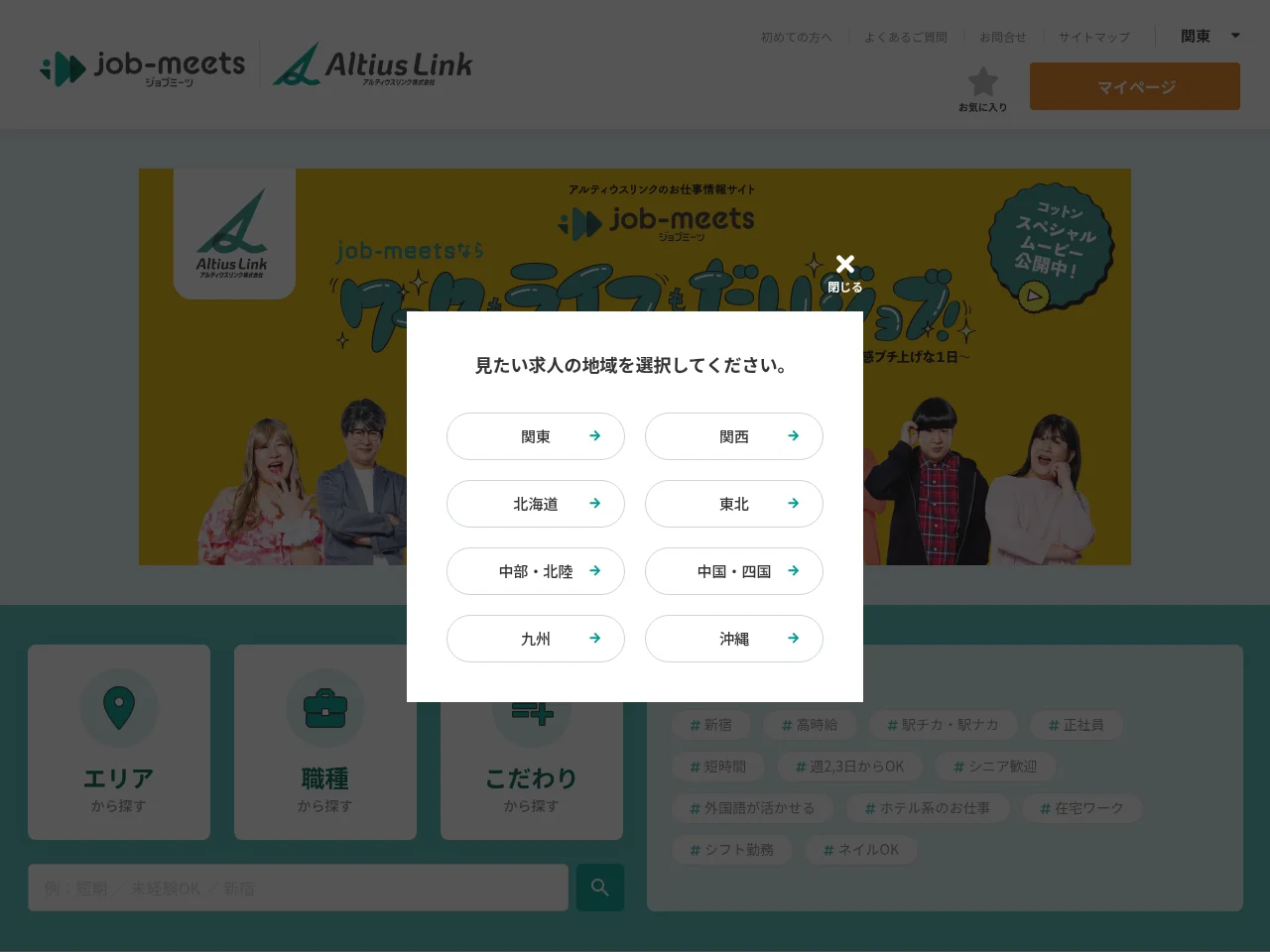Select the #高時給 tag
Image resolution: width=1270 pixels, height=952 pixels.
coord(810,725)
